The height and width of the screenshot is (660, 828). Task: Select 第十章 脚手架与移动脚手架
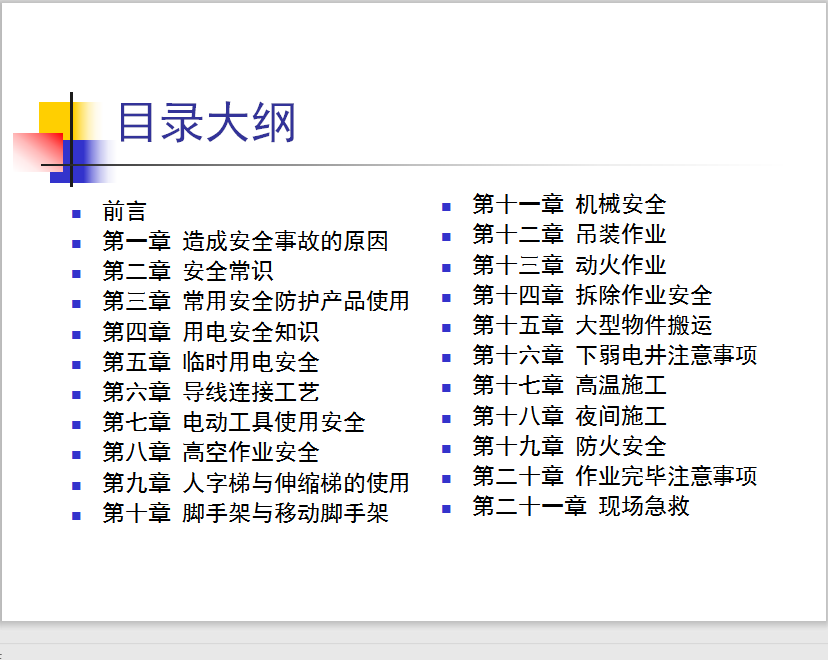point(246,513)
